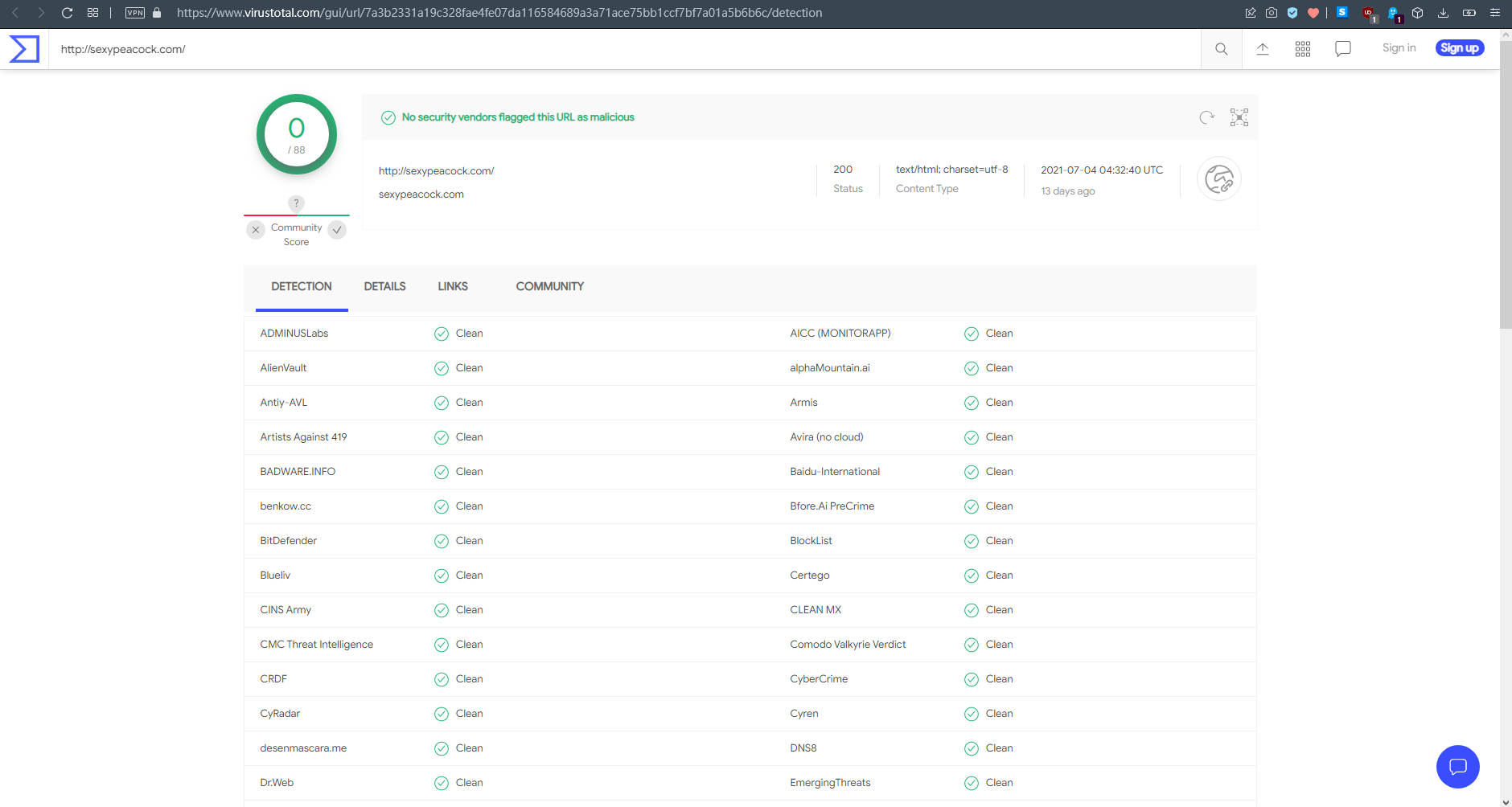Switch to the LINKS tab
This screenshot has width=1512, height=807.
453,287
